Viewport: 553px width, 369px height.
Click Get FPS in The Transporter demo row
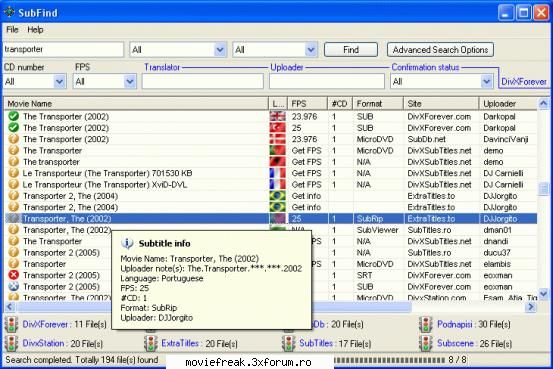[x=306, y=150]
